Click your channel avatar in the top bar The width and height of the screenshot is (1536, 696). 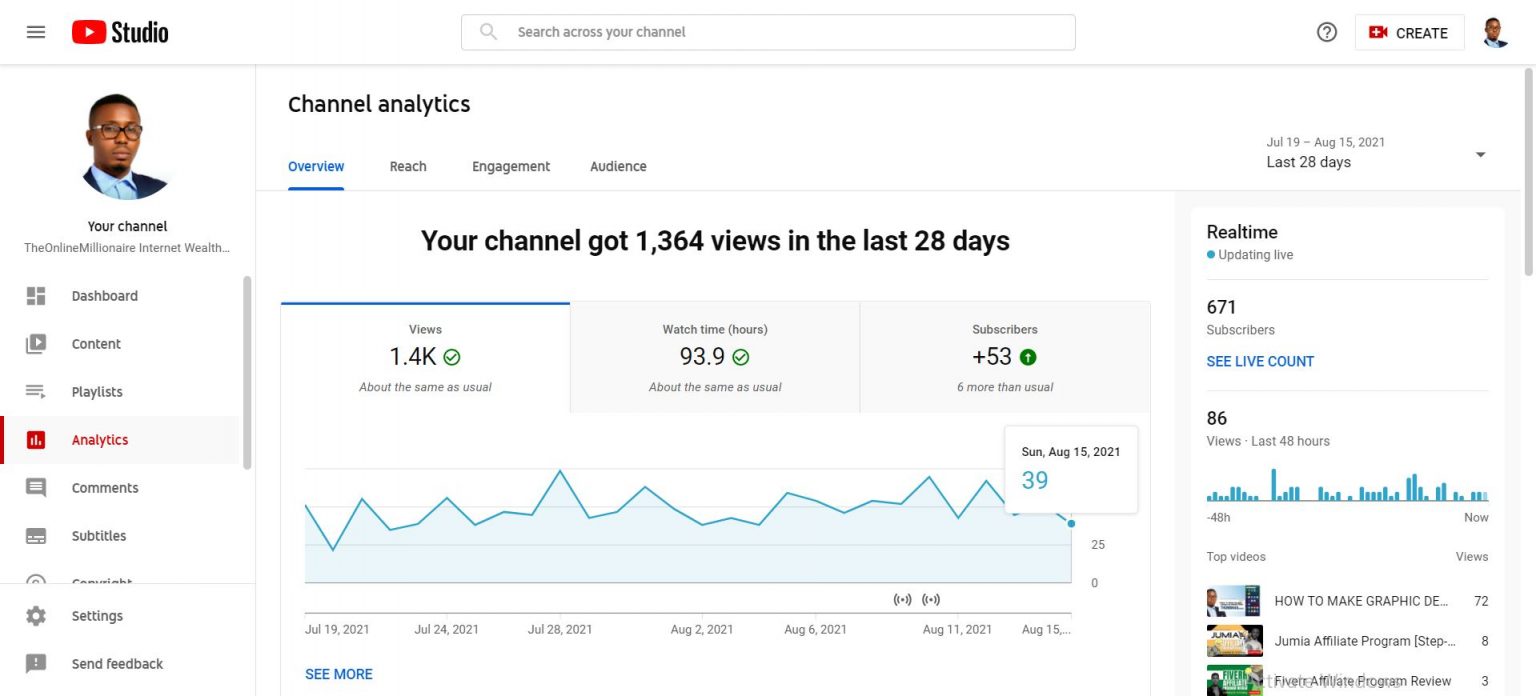click(x=1494, y=31)
